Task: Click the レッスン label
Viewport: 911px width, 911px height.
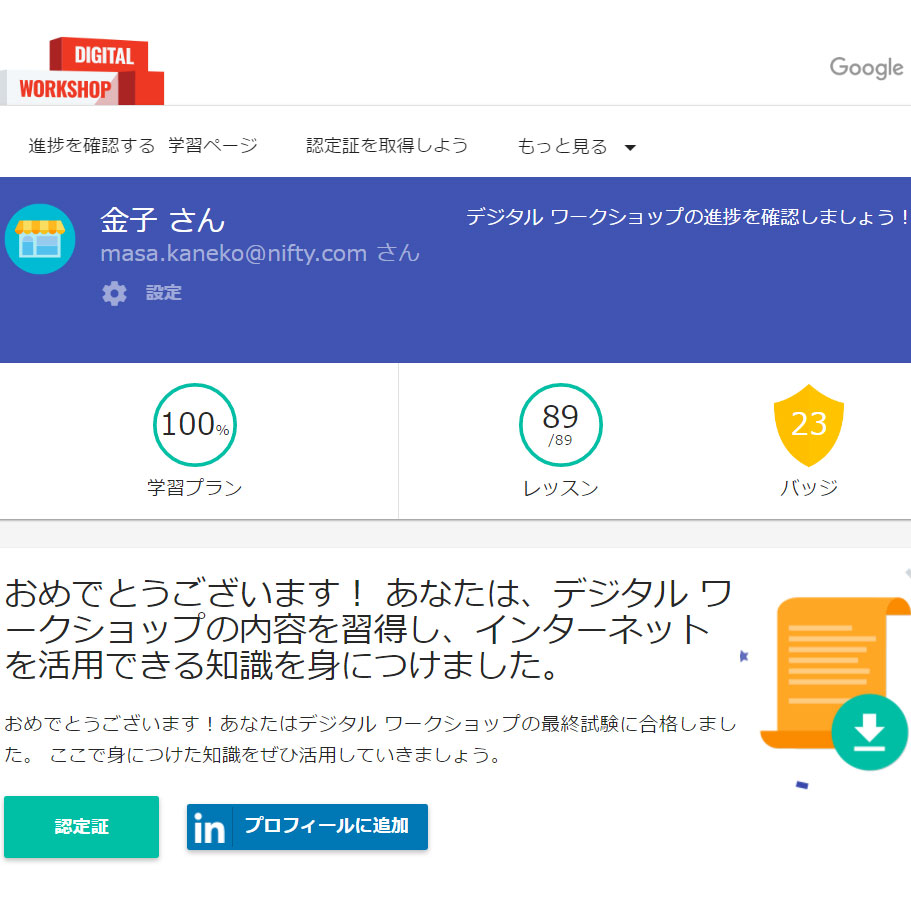Action: point(561,488)
